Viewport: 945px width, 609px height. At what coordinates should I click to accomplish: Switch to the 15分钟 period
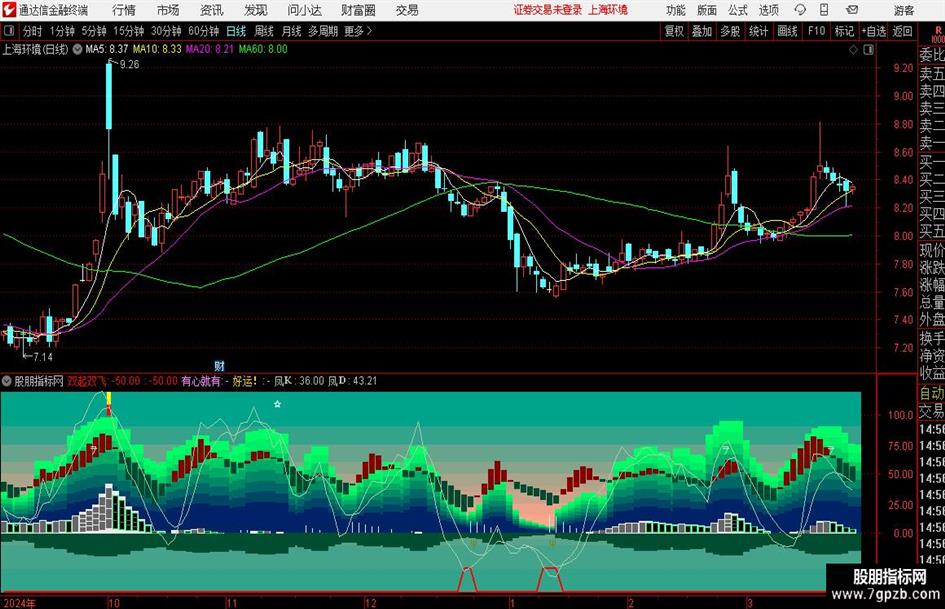129,31
